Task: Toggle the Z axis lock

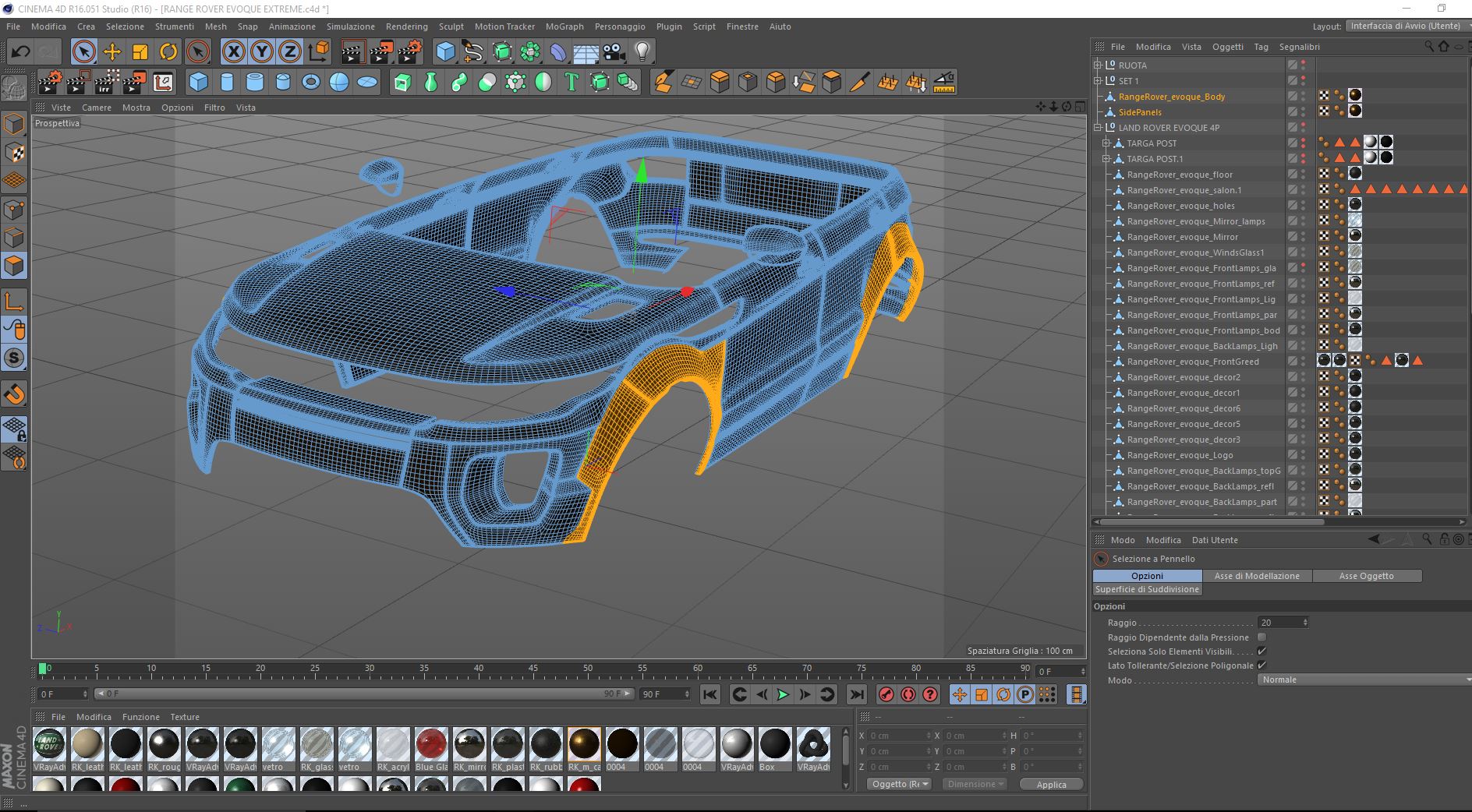Action: (x=289, y=52)
